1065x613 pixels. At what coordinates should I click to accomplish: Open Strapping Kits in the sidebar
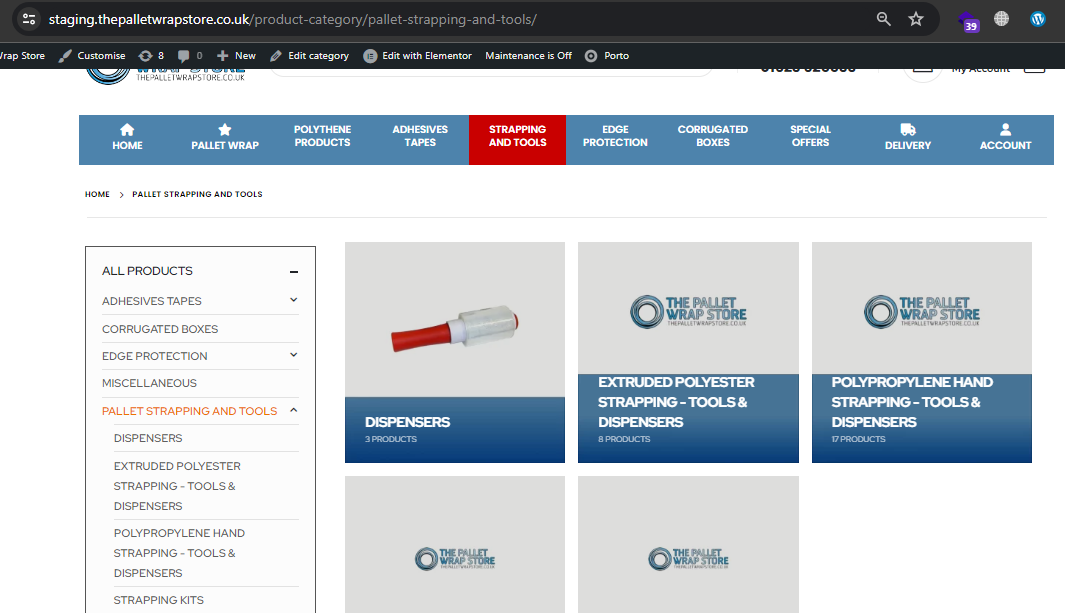[158, 600]
